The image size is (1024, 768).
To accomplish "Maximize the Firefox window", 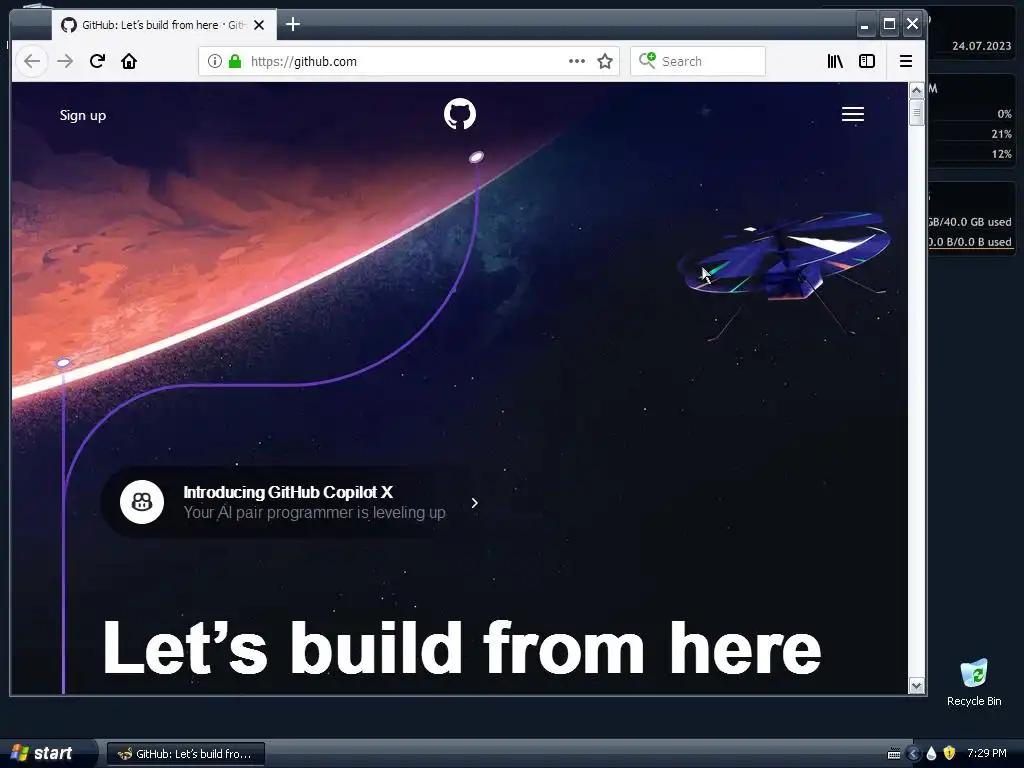I will (x=889, y=25).
